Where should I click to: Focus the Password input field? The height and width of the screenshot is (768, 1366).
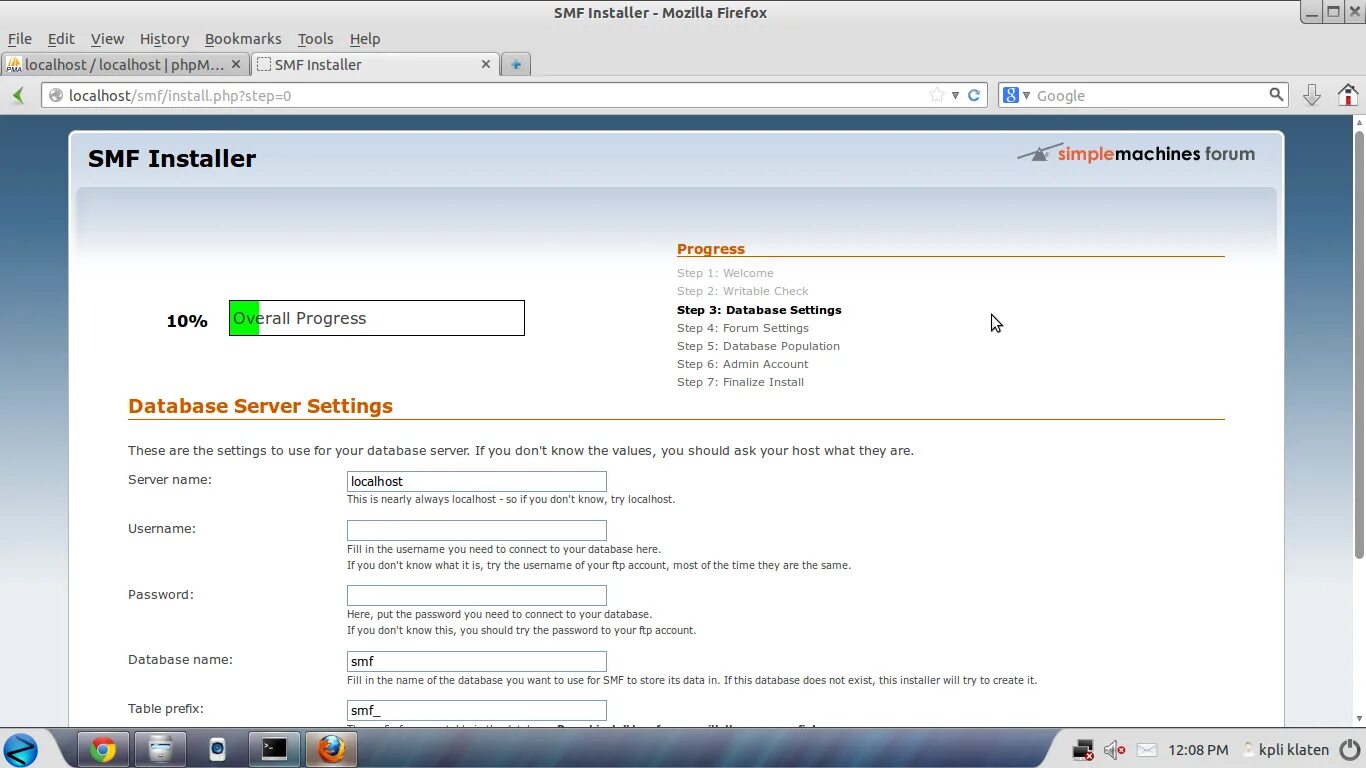click(477, 596)
